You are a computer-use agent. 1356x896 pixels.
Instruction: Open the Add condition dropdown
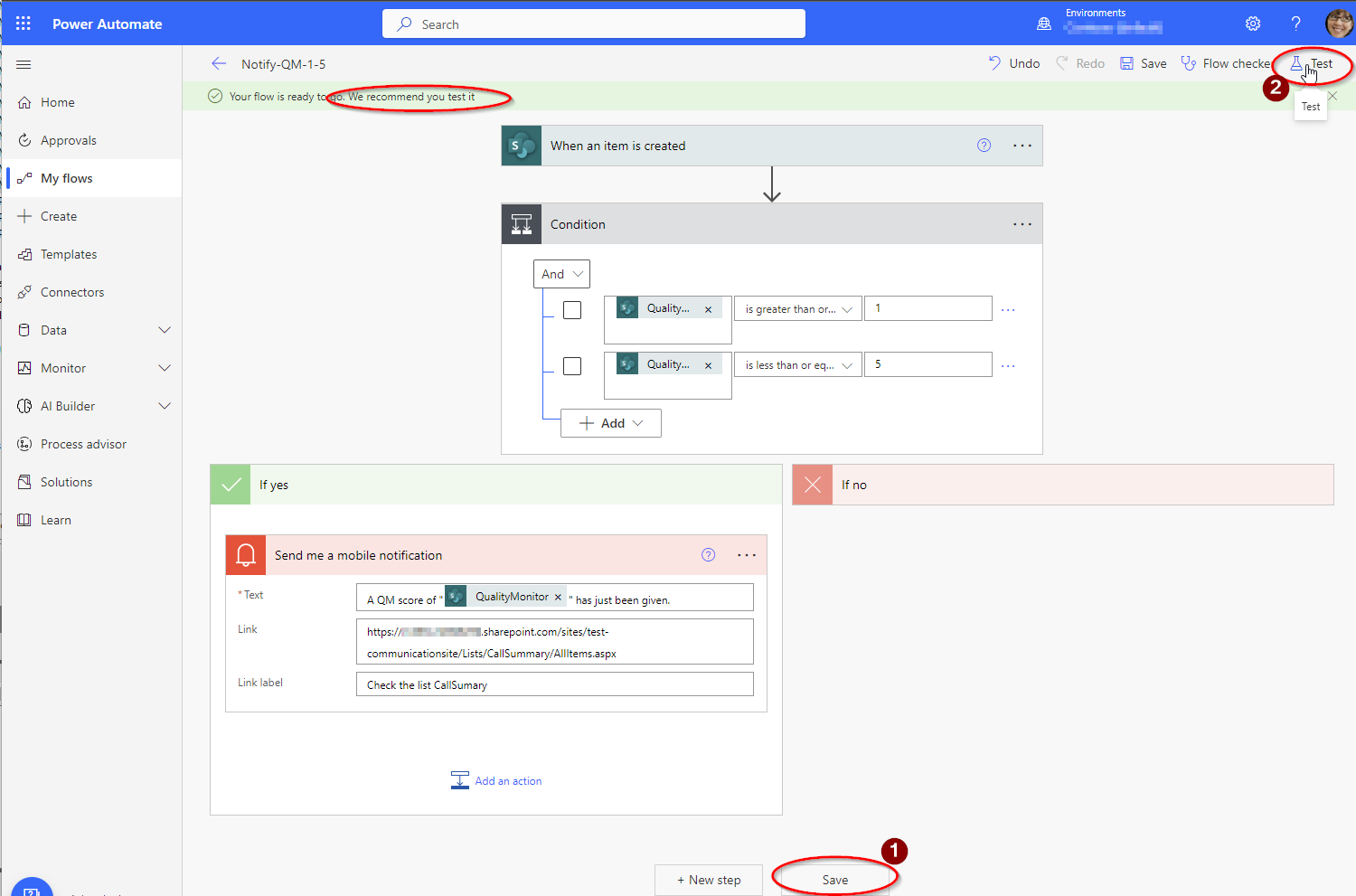coord(611,423)
